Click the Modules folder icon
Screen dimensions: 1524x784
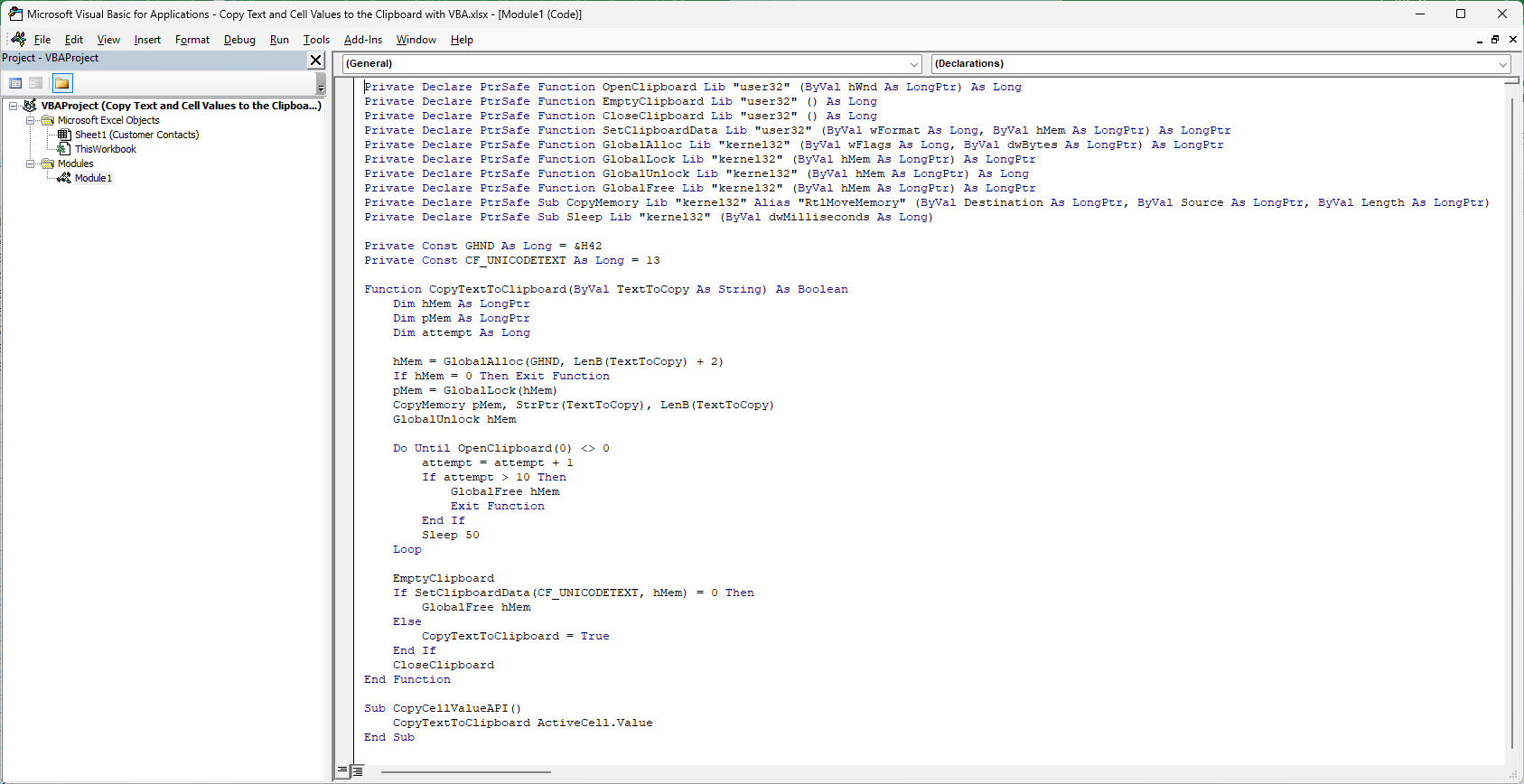(48, 163)
